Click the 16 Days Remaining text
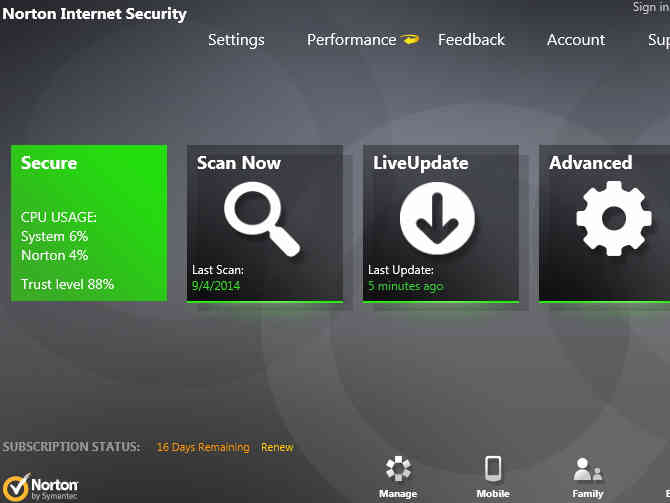670x503 pixels. [x=203, y=447]
